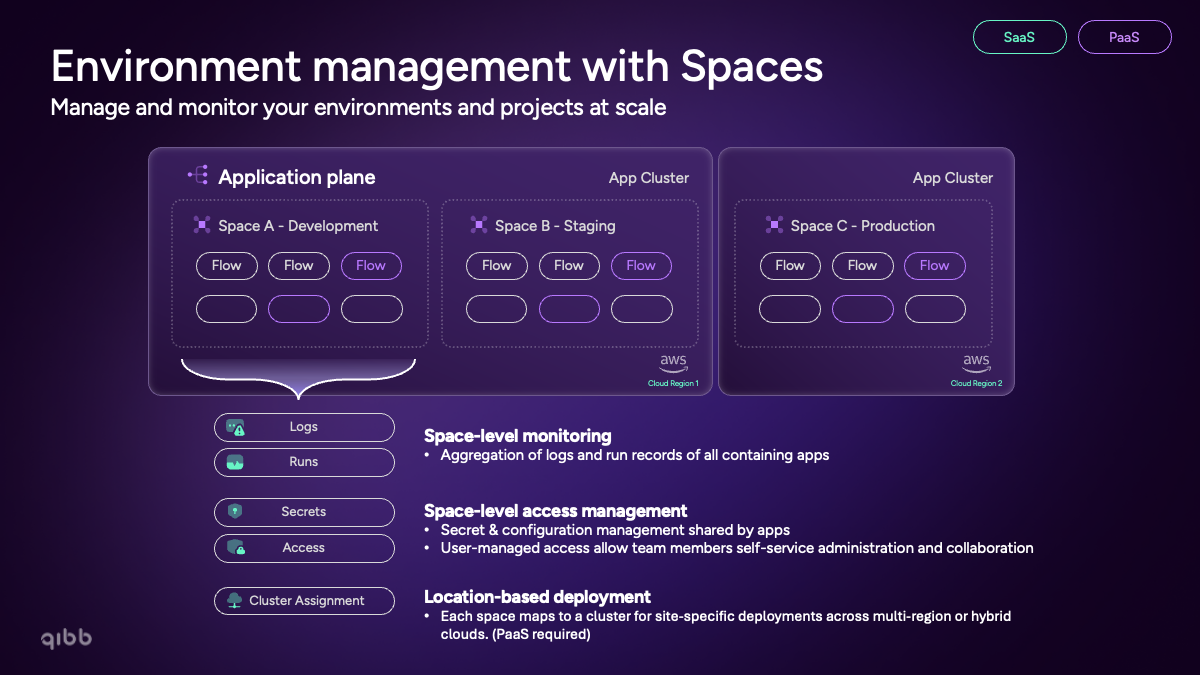Click the purple empty pill in Space B

click(569, 309)
